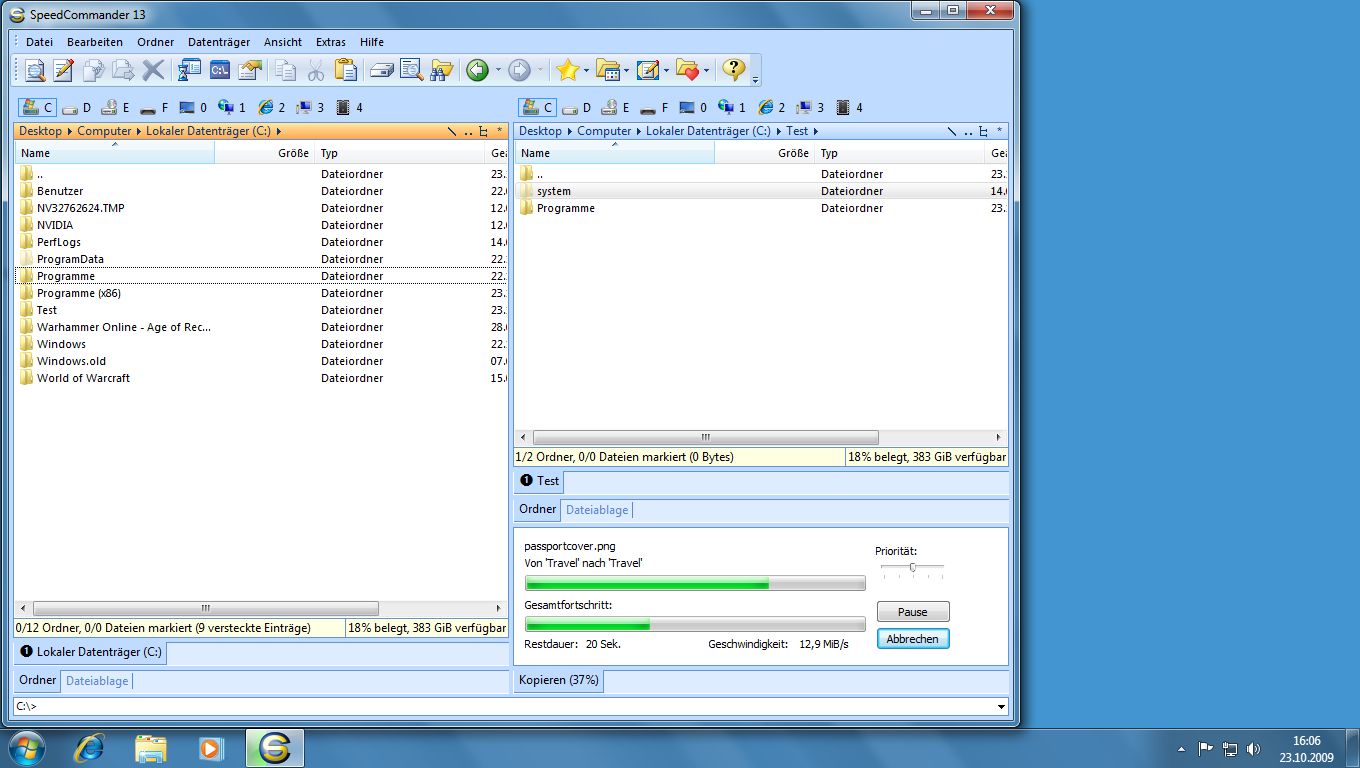Select Internet Explorer entry 2 in left drive bar
This screenshot has width=1360, height=768.
pyautogui.click(x=272, y=107)
